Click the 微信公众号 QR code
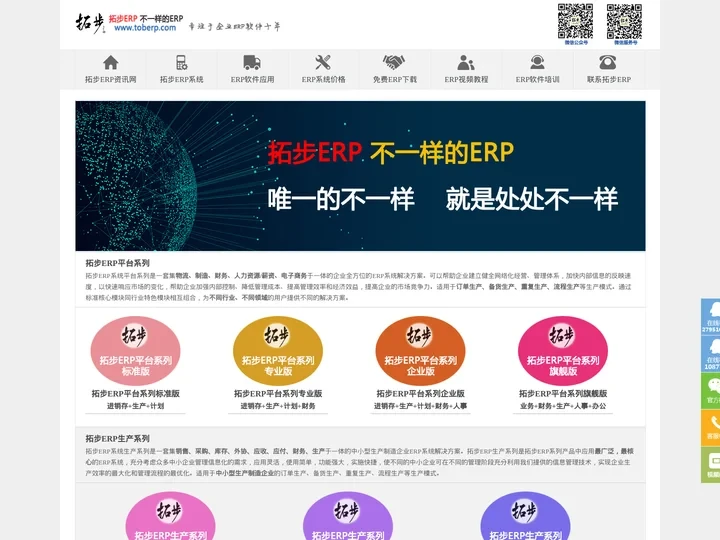The image size is (720, 540). click(x=575, y=22)
